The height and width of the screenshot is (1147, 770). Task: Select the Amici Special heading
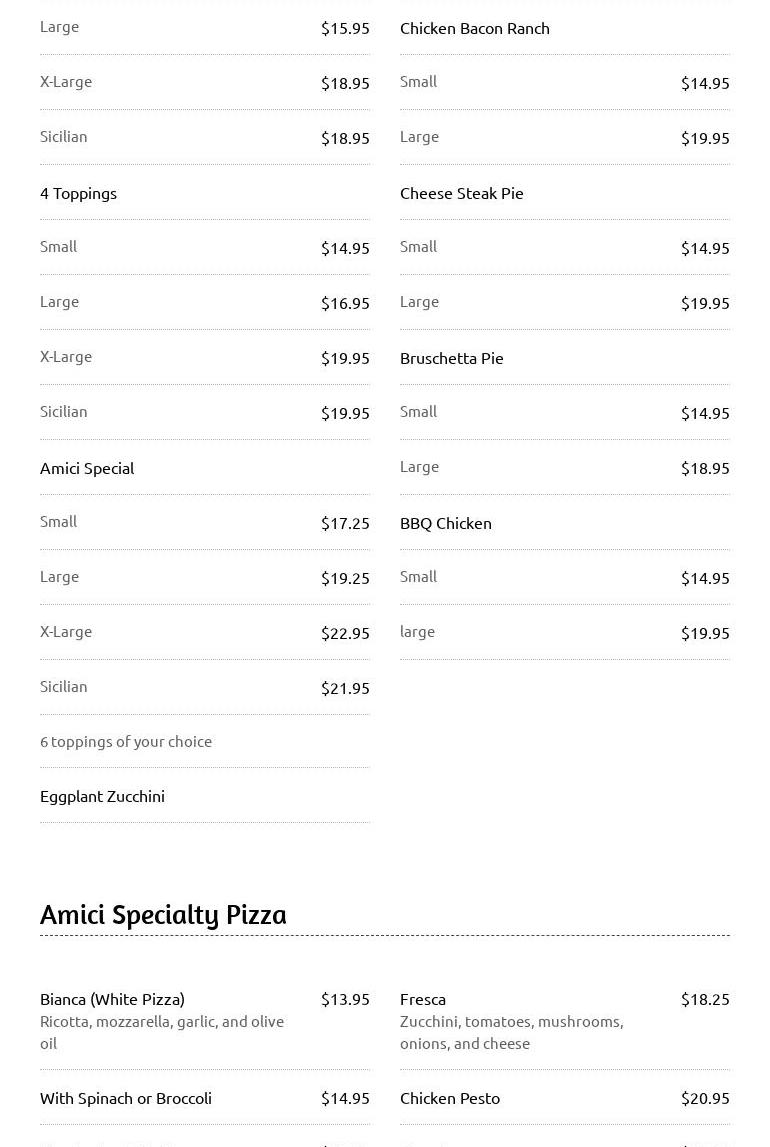87,468
